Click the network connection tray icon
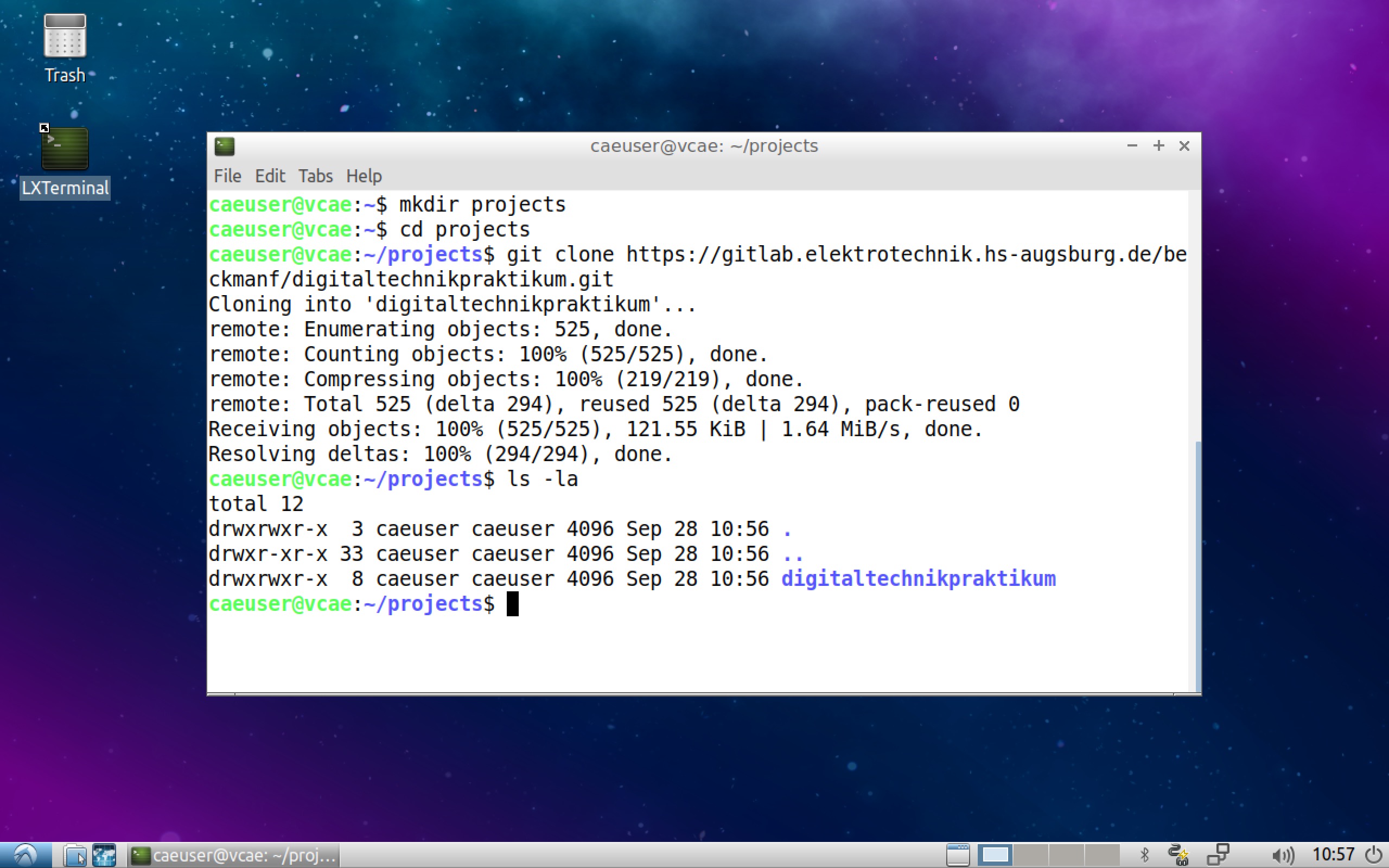Image resolution: width=1389 pixels, height=868 pixels. 1218,856
